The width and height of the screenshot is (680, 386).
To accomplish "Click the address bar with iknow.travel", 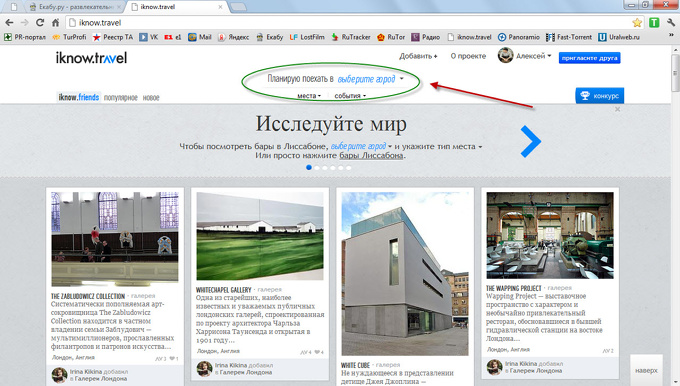I will coord(347,23).
